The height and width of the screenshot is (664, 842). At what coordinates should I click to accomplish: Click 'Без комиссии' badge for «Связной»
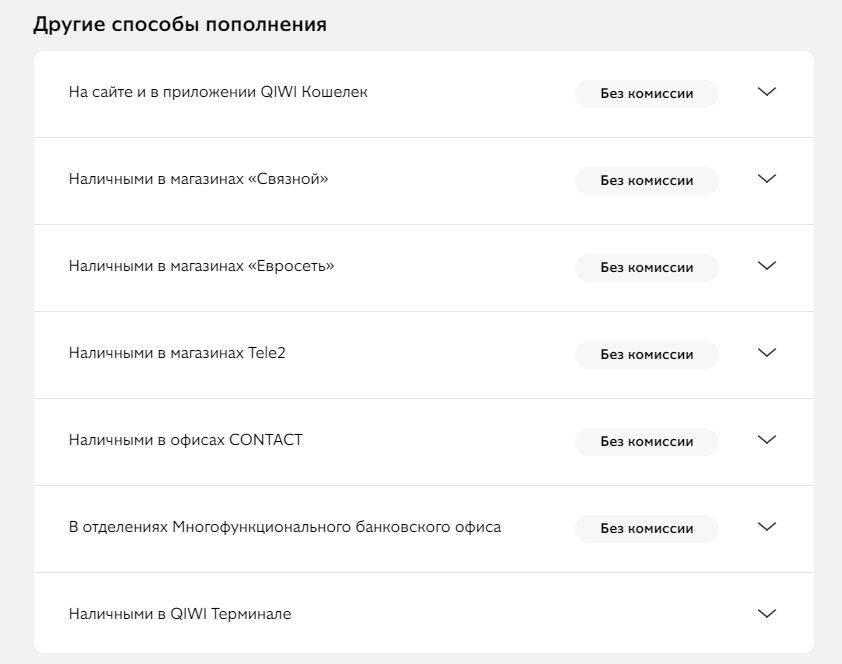647,180
